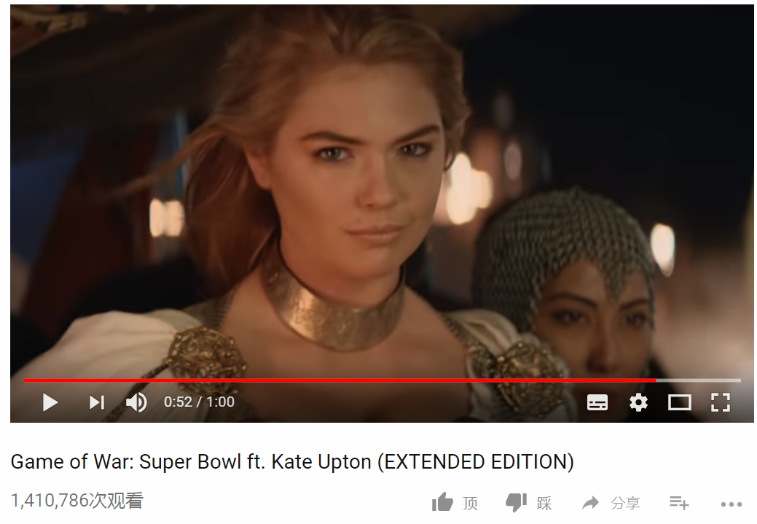Skip to the next video
The height and width of the screenshot is (524, 757).
(97, 402)
